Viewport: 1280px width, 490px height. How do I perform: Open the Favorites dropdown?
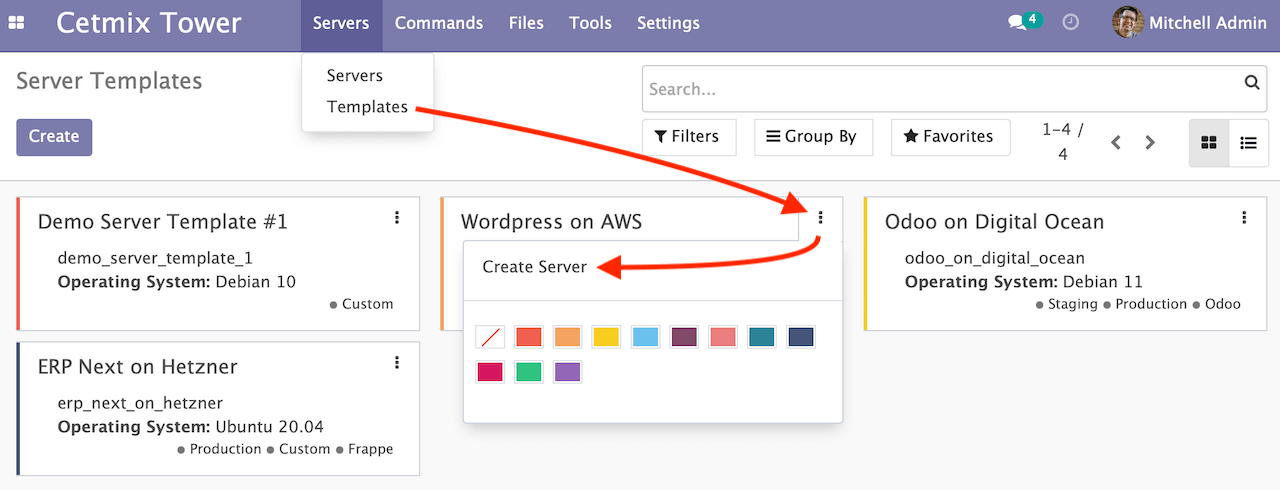tap(950, 137)
